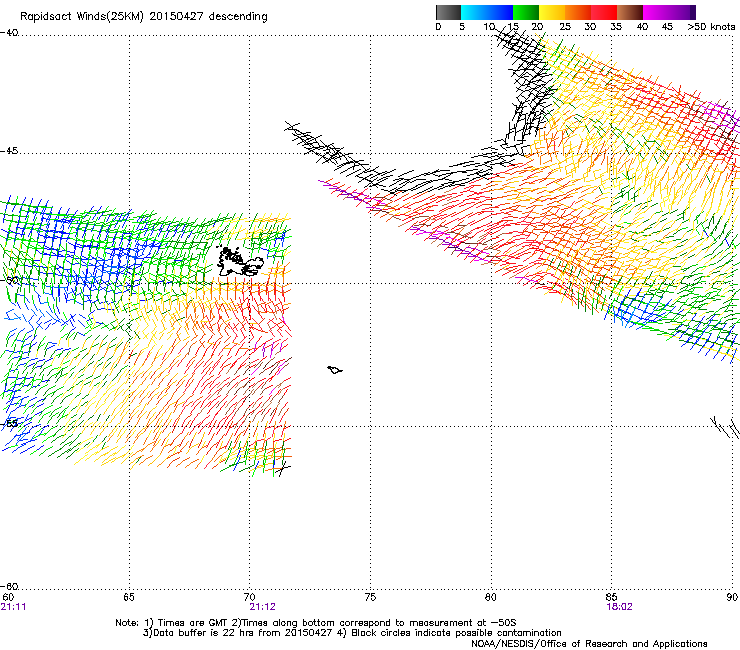Viewport: 740px width, 650px height.
Task: Click the '>50 knots' legend label
Action: point(711,27)
